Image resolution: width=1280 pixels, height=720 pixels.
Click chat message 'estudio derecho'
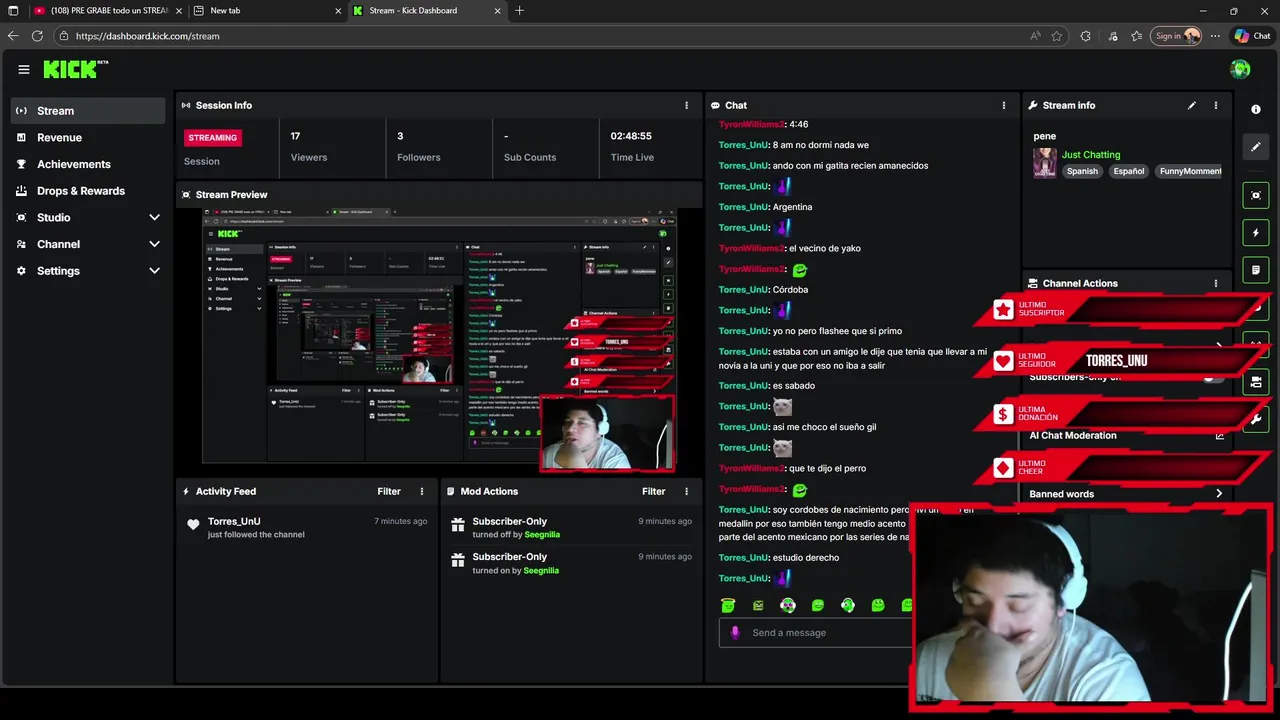click(x=806, y=557)
